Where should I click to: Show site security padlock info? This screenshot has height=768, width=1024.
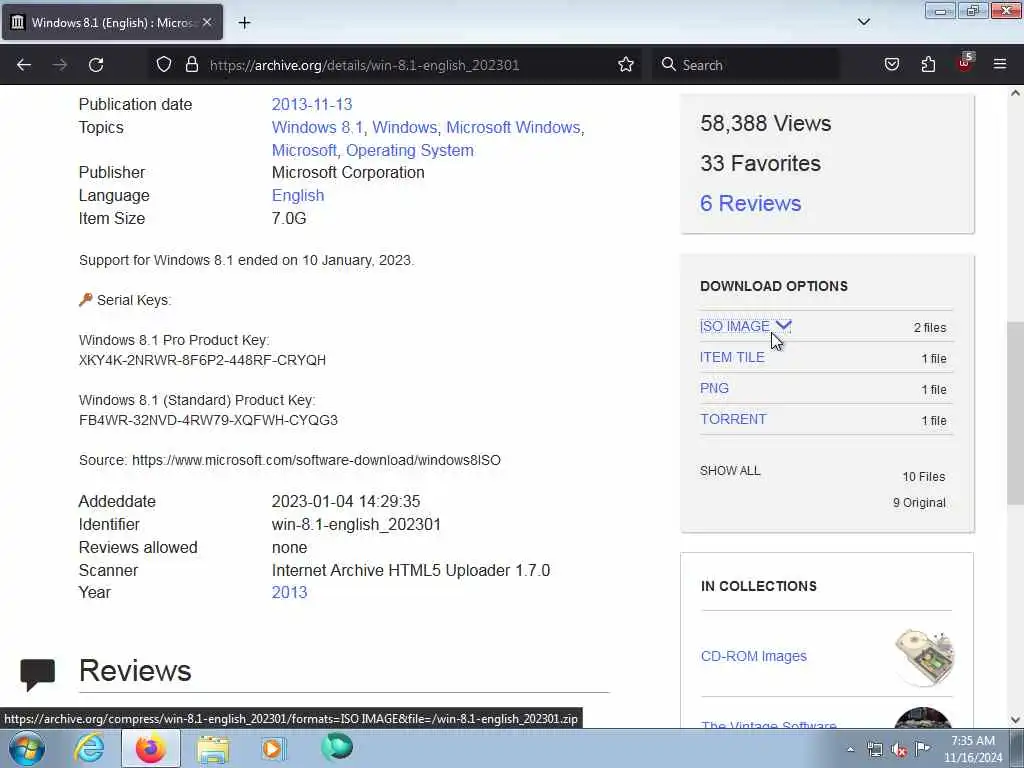(191, 65)
